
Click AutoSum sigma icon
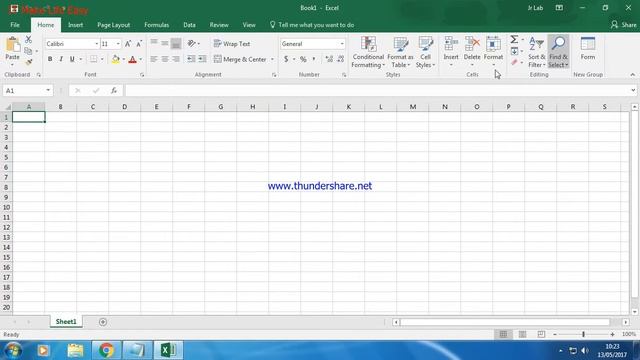pos(514,40)
